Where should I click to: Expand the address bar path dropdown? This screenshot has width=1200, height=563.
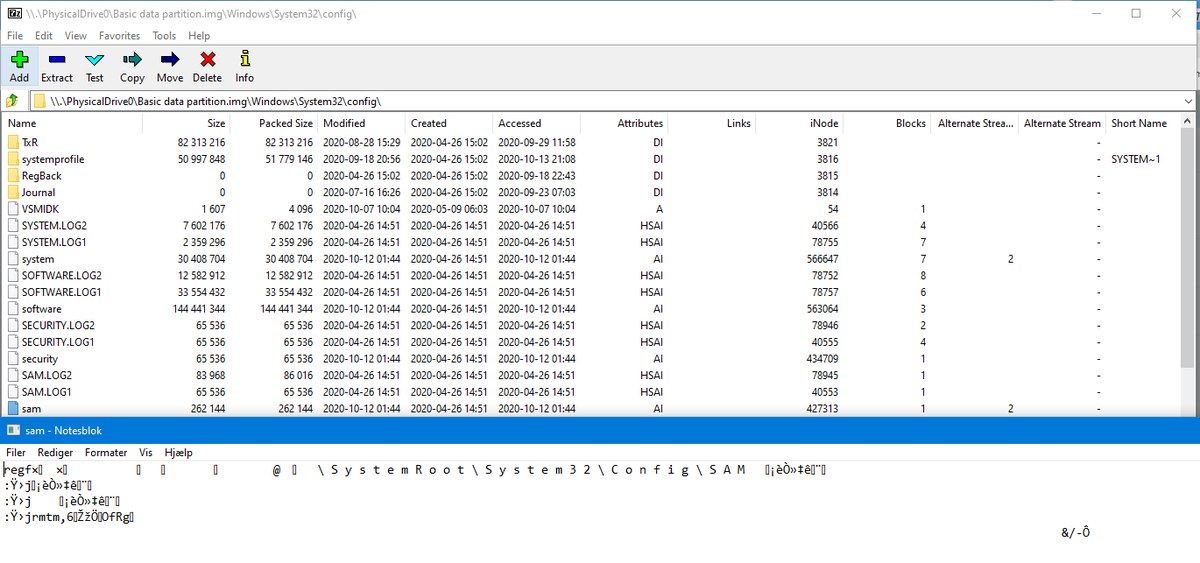(1186, 101)
